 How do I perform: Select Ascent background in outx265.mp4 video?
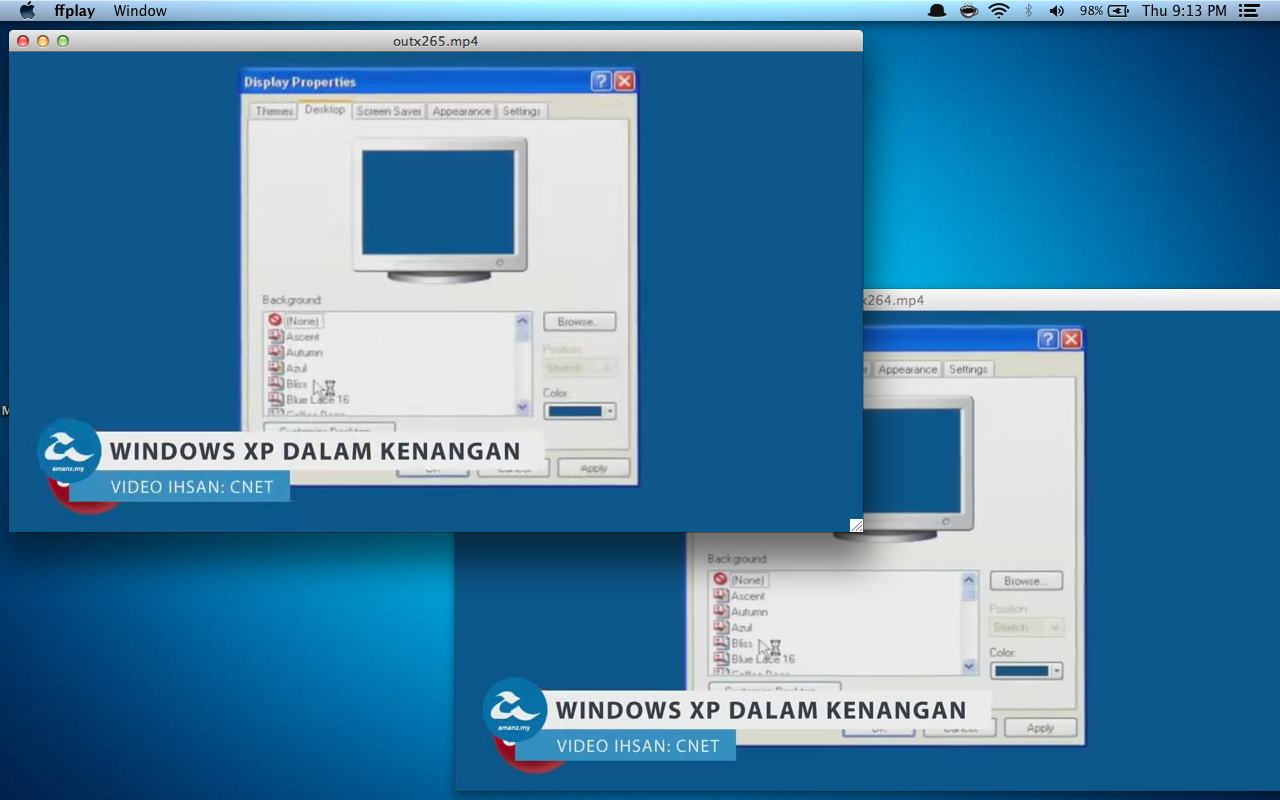tap(294, 337)
